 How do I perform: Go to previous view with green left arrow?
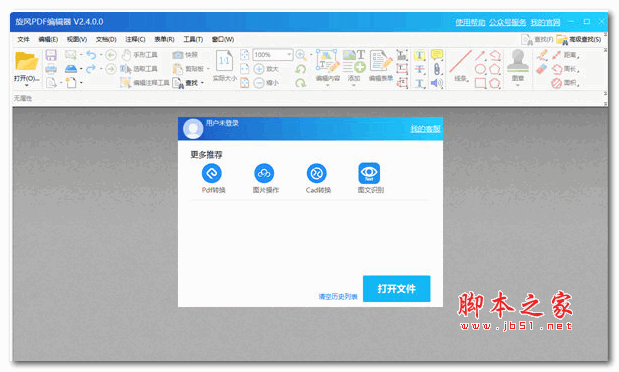111,55
